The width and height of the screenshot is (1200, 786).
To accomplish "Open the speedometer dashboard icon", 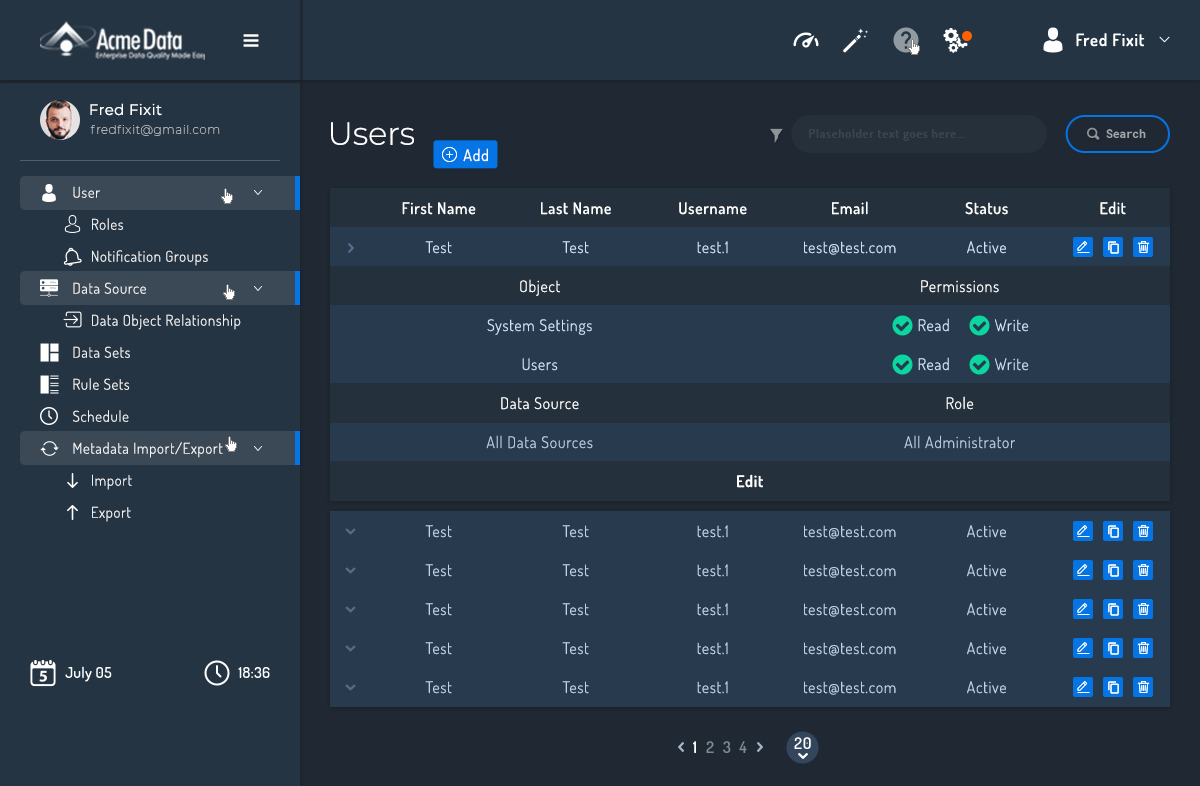I will tap(806, 41).
